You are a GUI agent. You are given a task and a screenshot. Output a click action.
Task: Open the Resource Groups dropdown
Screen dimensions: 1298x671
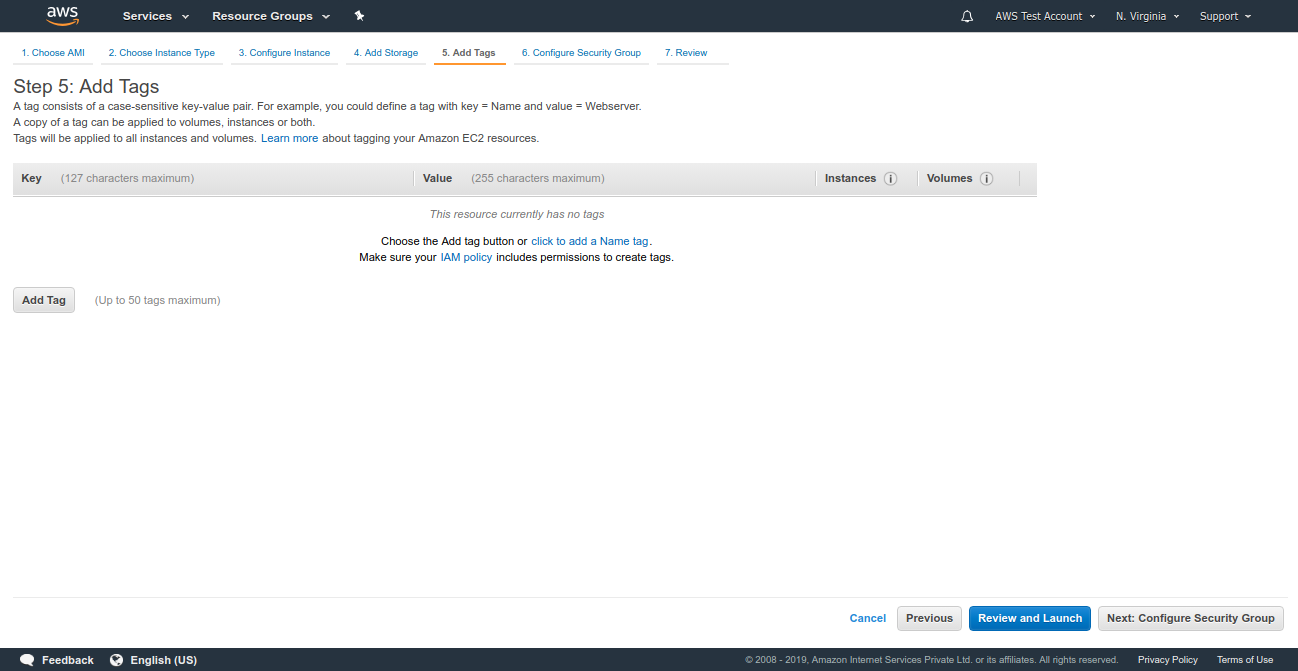click(x=270, y=16)
